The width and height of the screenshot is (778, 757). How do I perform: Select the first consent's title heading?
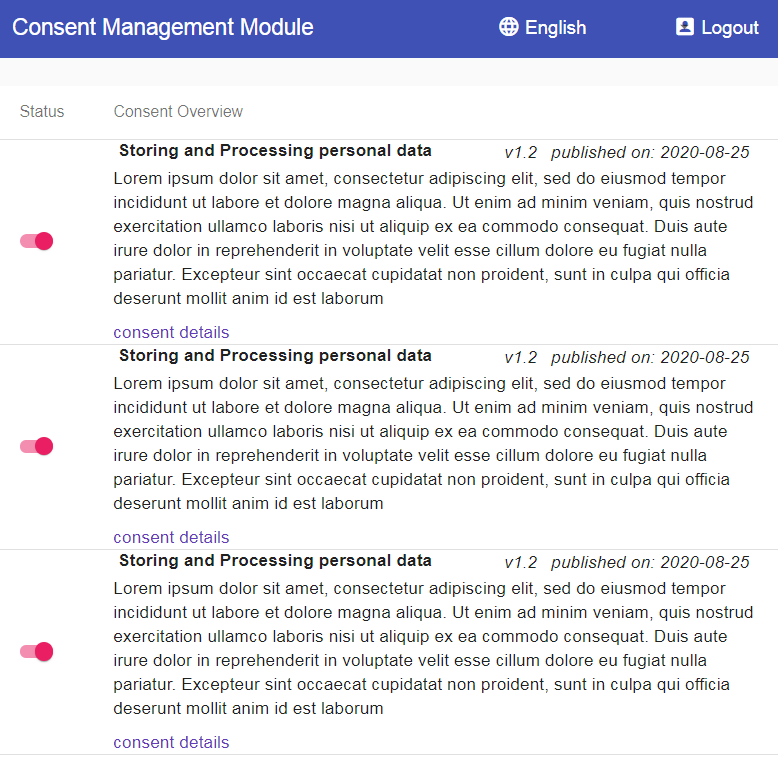point(275,151)
